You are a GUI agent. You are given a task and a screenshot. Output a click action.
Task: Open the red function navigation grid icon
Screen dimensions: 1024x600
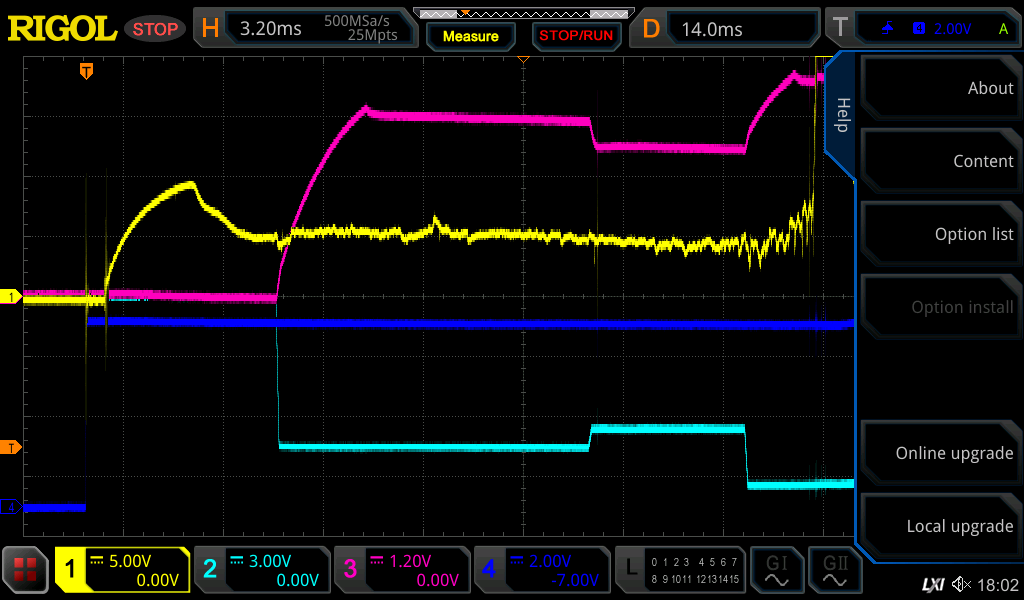(x=26, y=570)
